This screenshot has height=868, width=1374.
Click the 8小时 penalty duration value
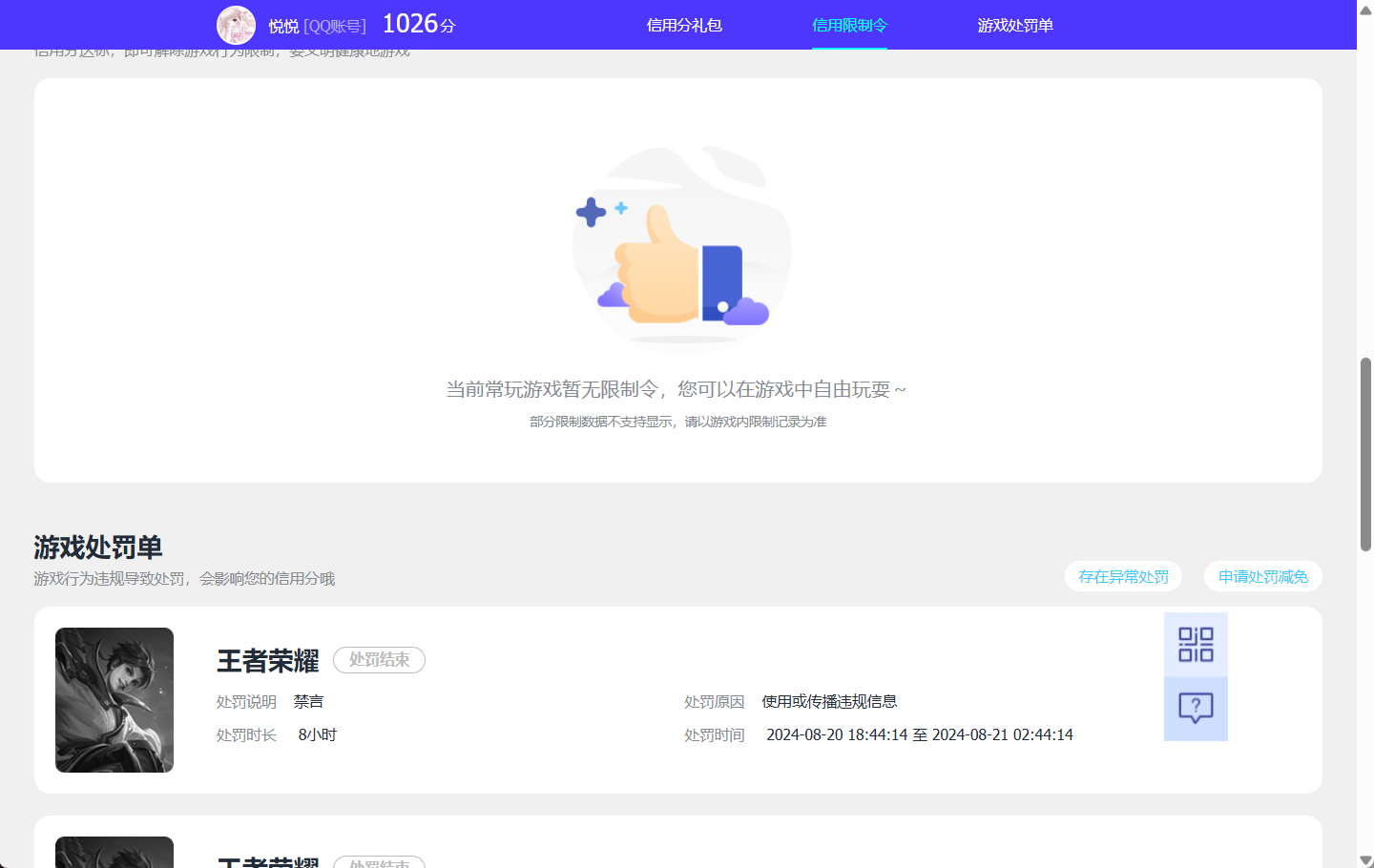317,734
